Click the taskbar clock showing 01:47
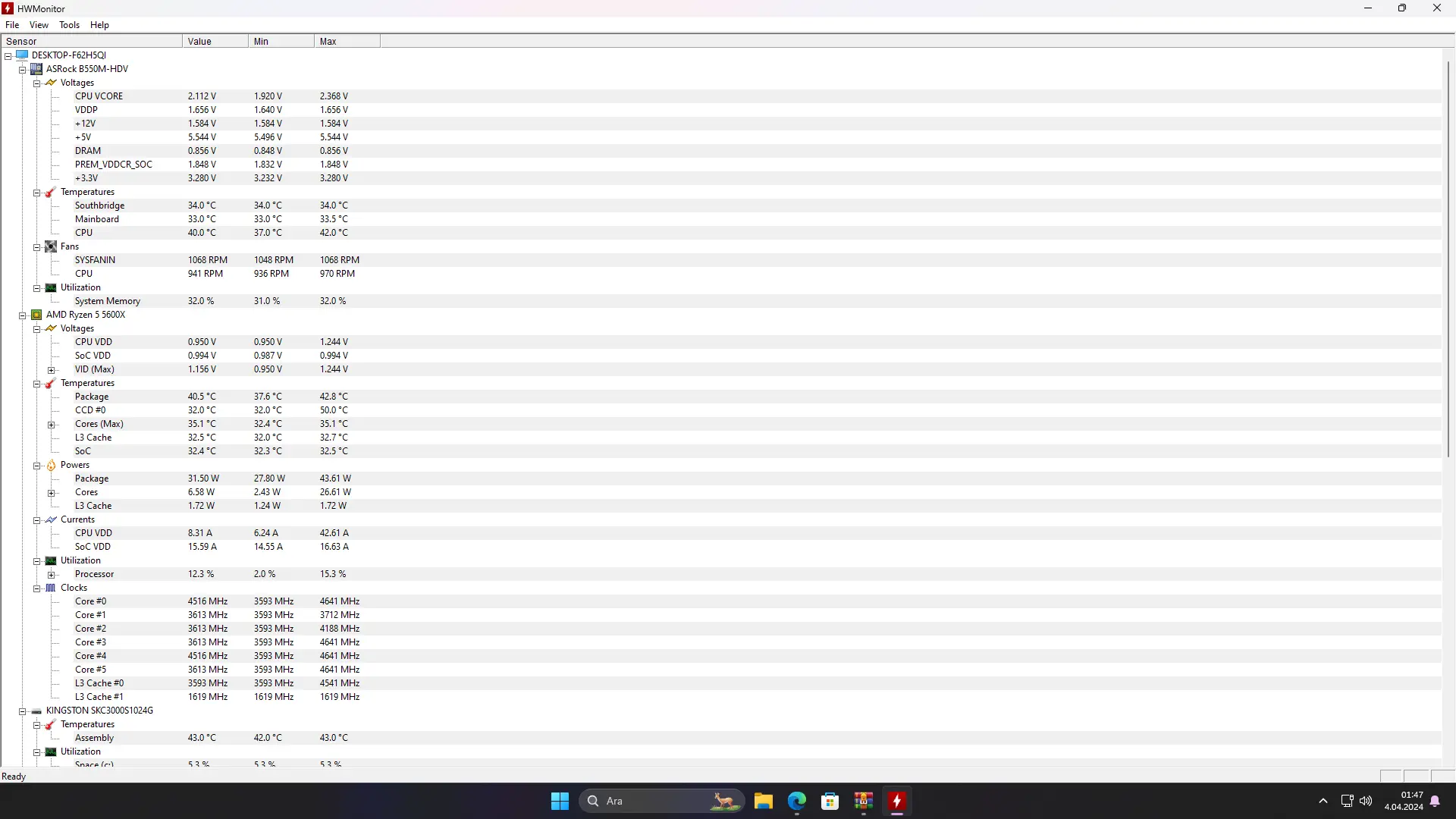Viewport: 1456px width, 819px height. tap(1404, 801)
